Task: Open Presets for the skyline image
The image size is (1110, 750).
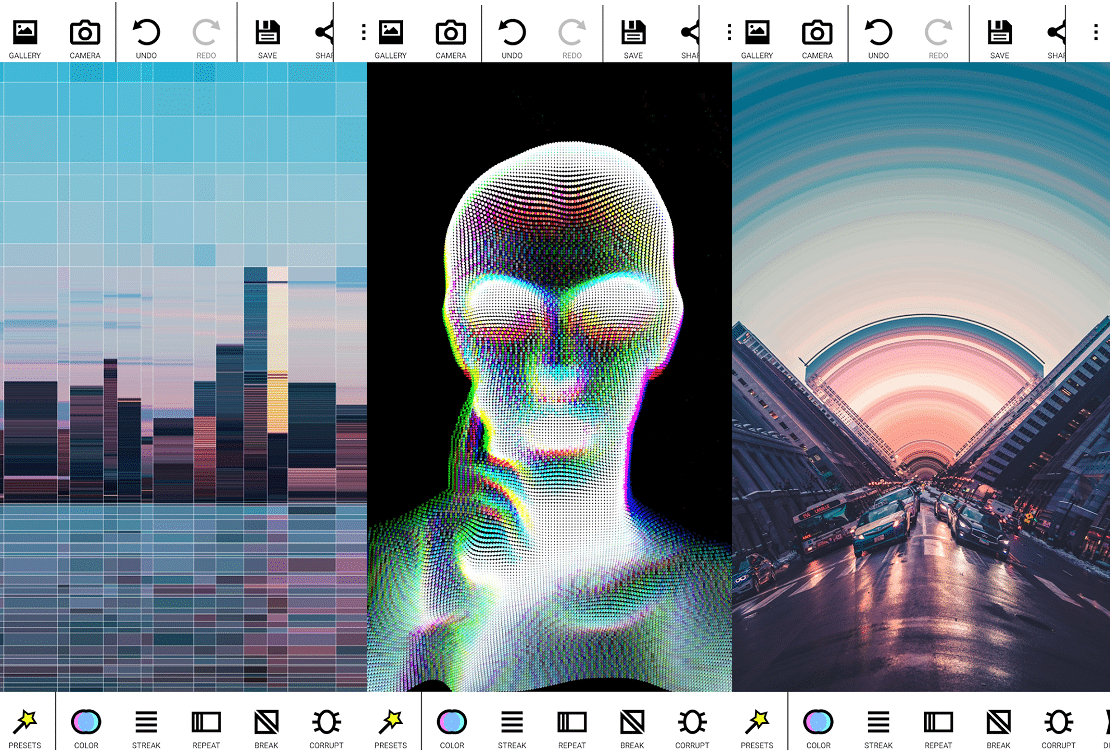Action: pyautogui.click(x=25, y=727)
